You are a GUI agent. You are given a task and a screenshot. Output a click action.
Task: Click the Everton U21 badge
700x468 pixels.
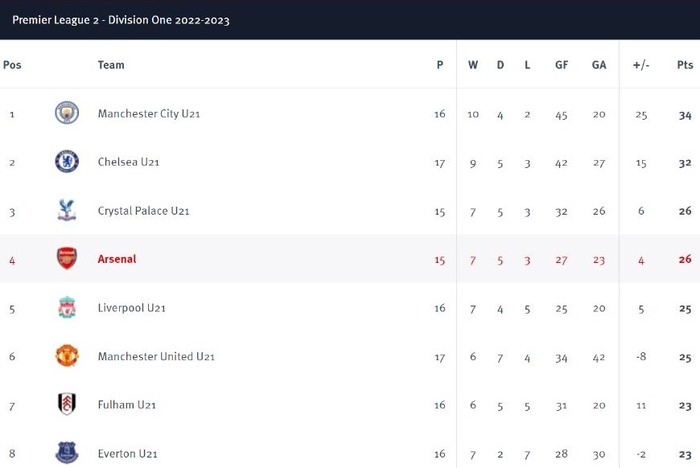tap(67, 452)
